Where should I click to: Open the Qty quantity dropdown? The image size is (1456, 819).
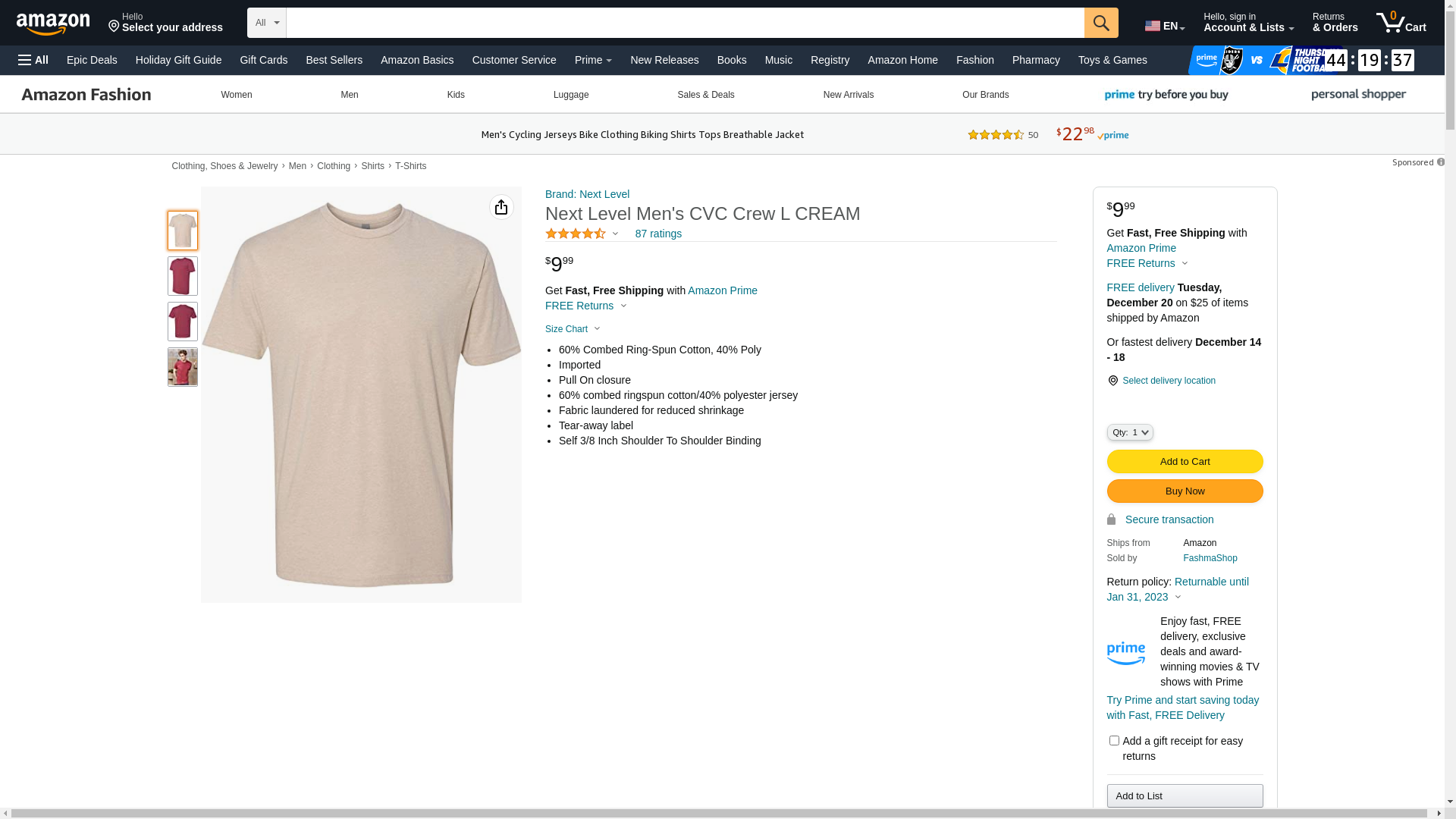(1129, 432)
